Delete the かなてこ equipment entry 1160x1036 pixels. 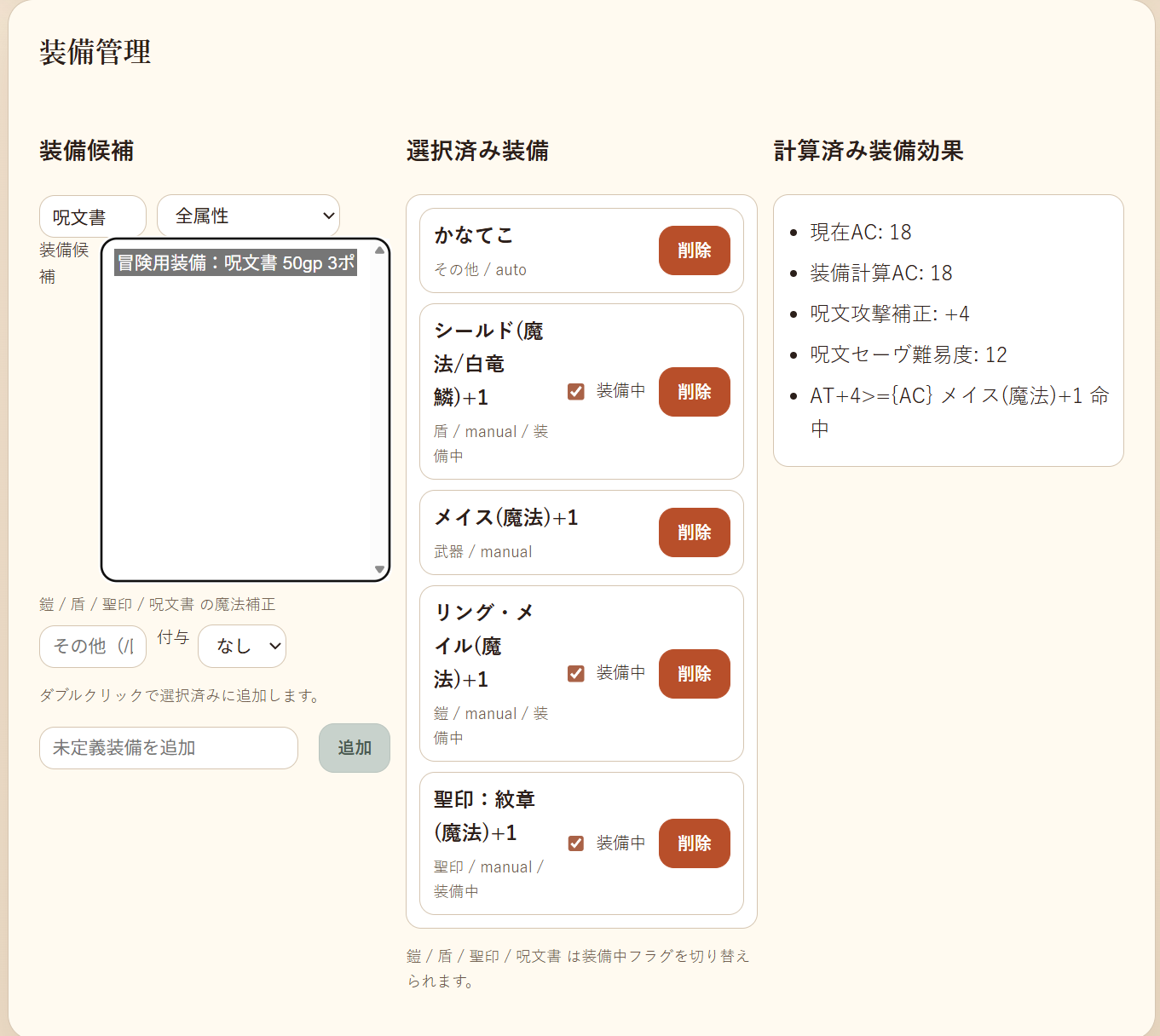point(694,250)
